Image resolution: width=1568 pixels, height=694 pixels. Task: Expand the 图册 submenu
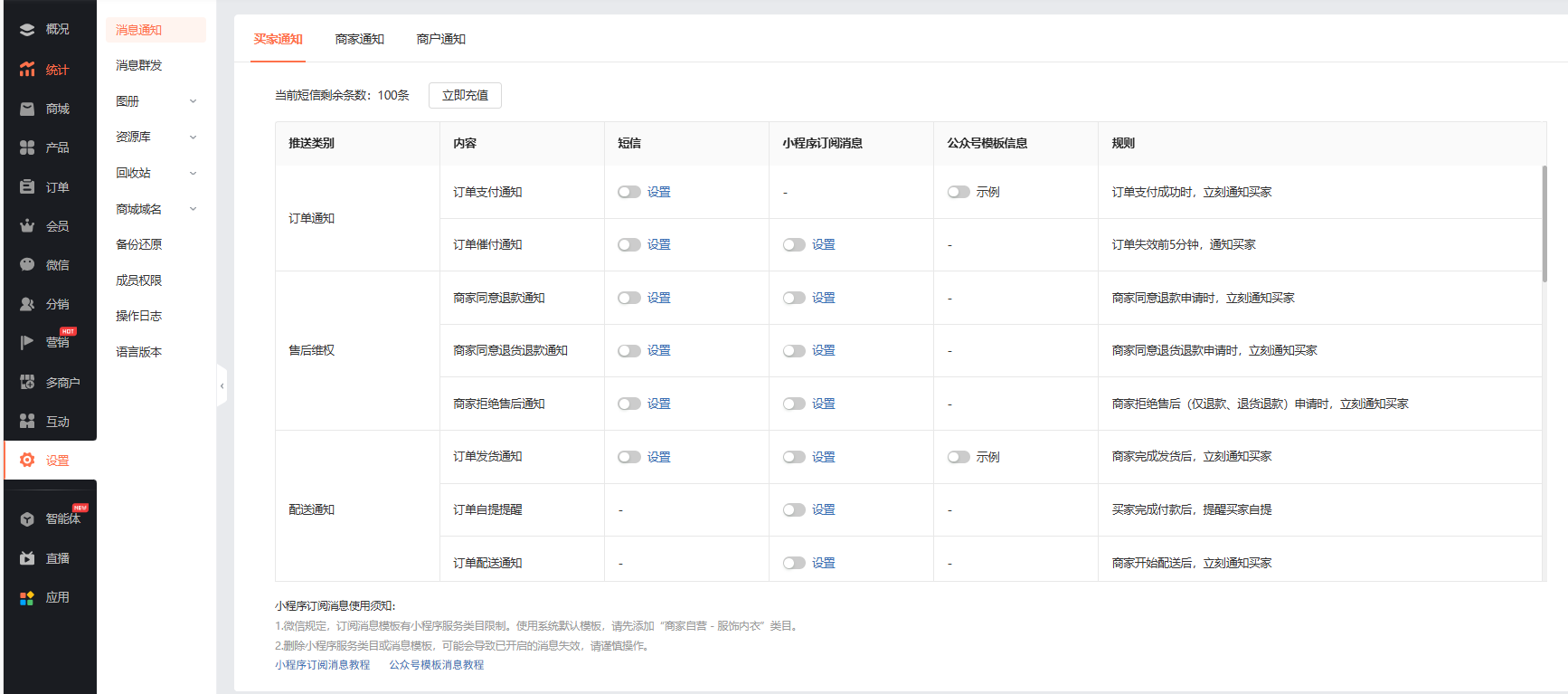point(193,101)
